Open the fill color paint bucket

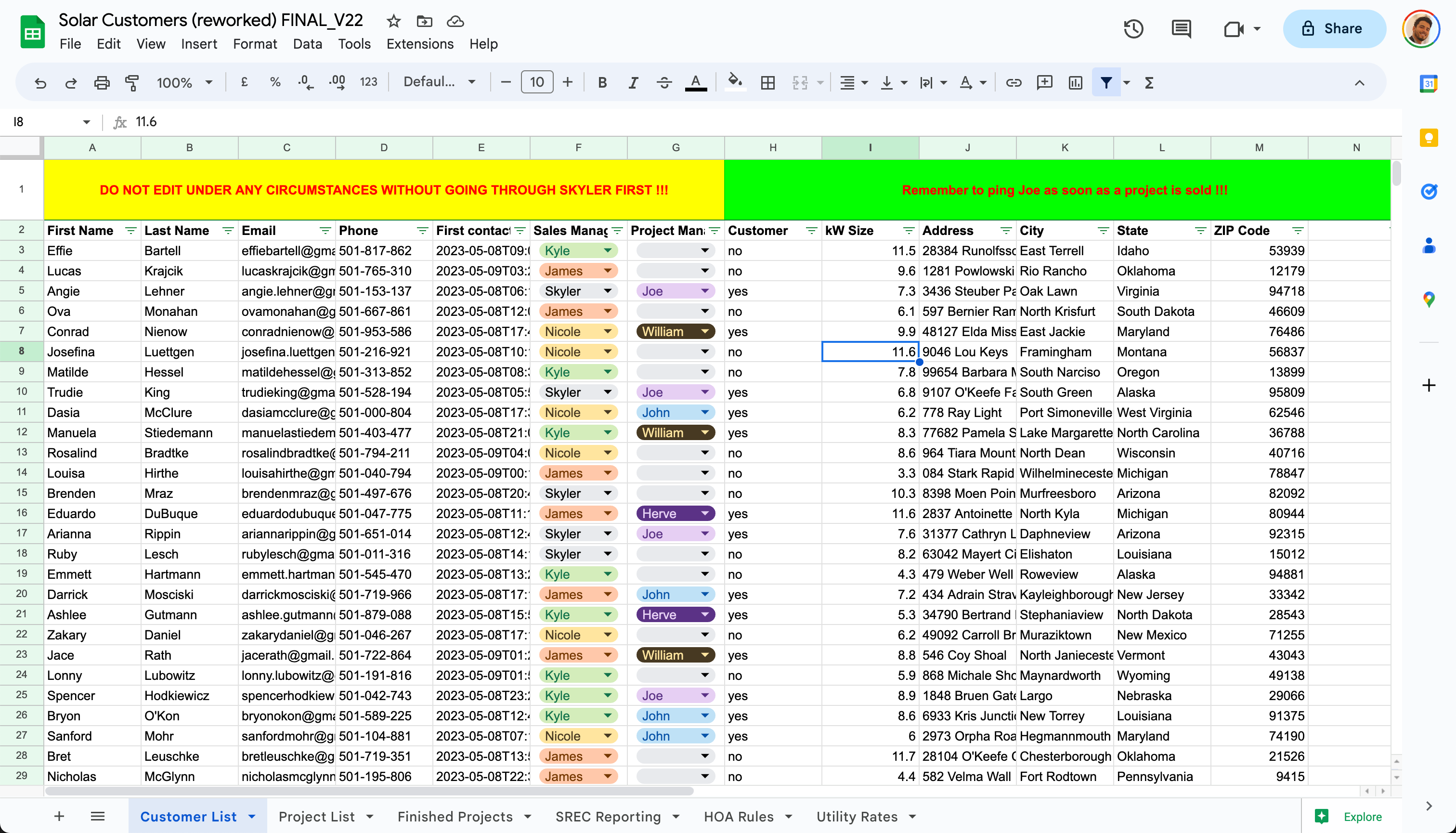[735, 82]
